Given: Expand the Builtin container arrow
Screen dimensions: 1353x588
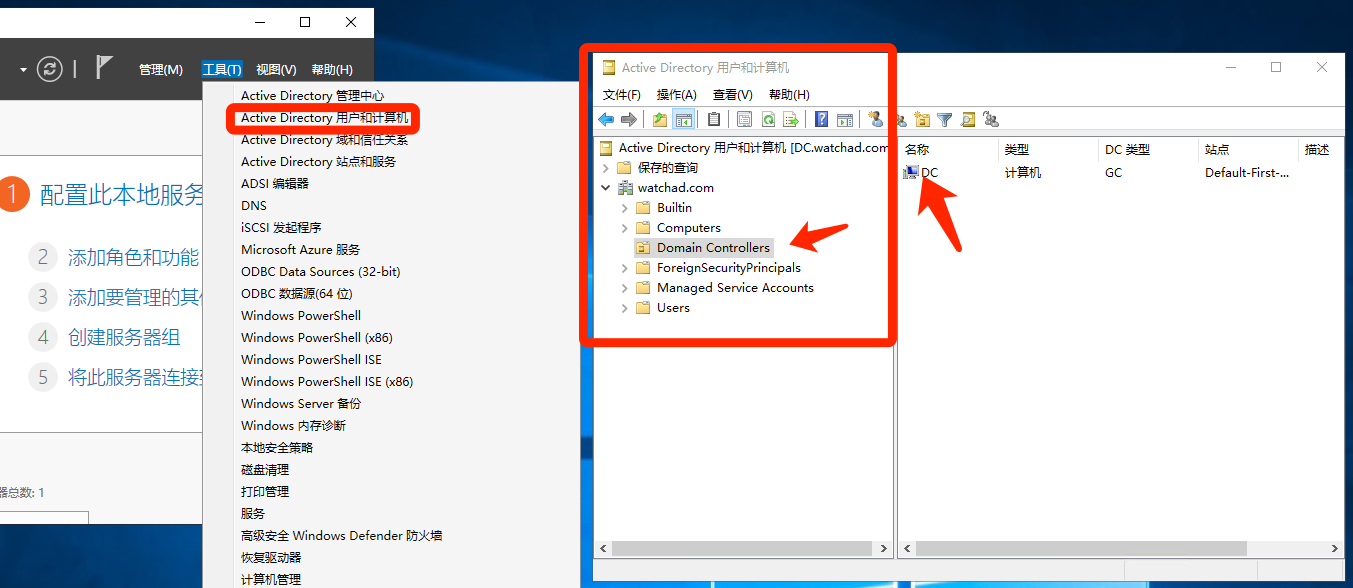Looking at the screenshot, I should point(625,208).
